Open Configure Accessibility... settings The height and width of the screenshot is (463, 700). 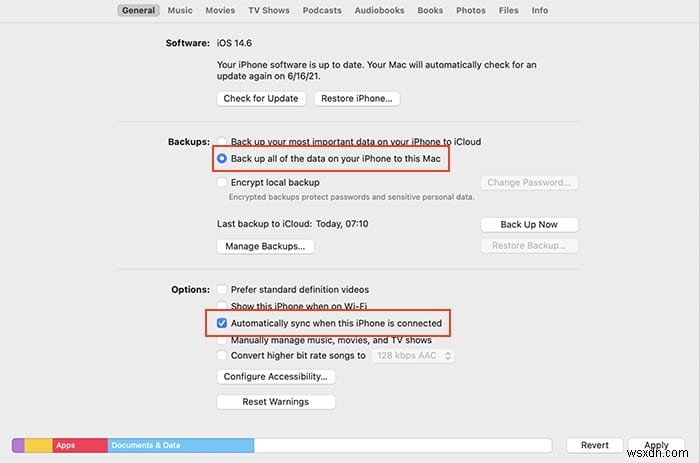(276, 377)
